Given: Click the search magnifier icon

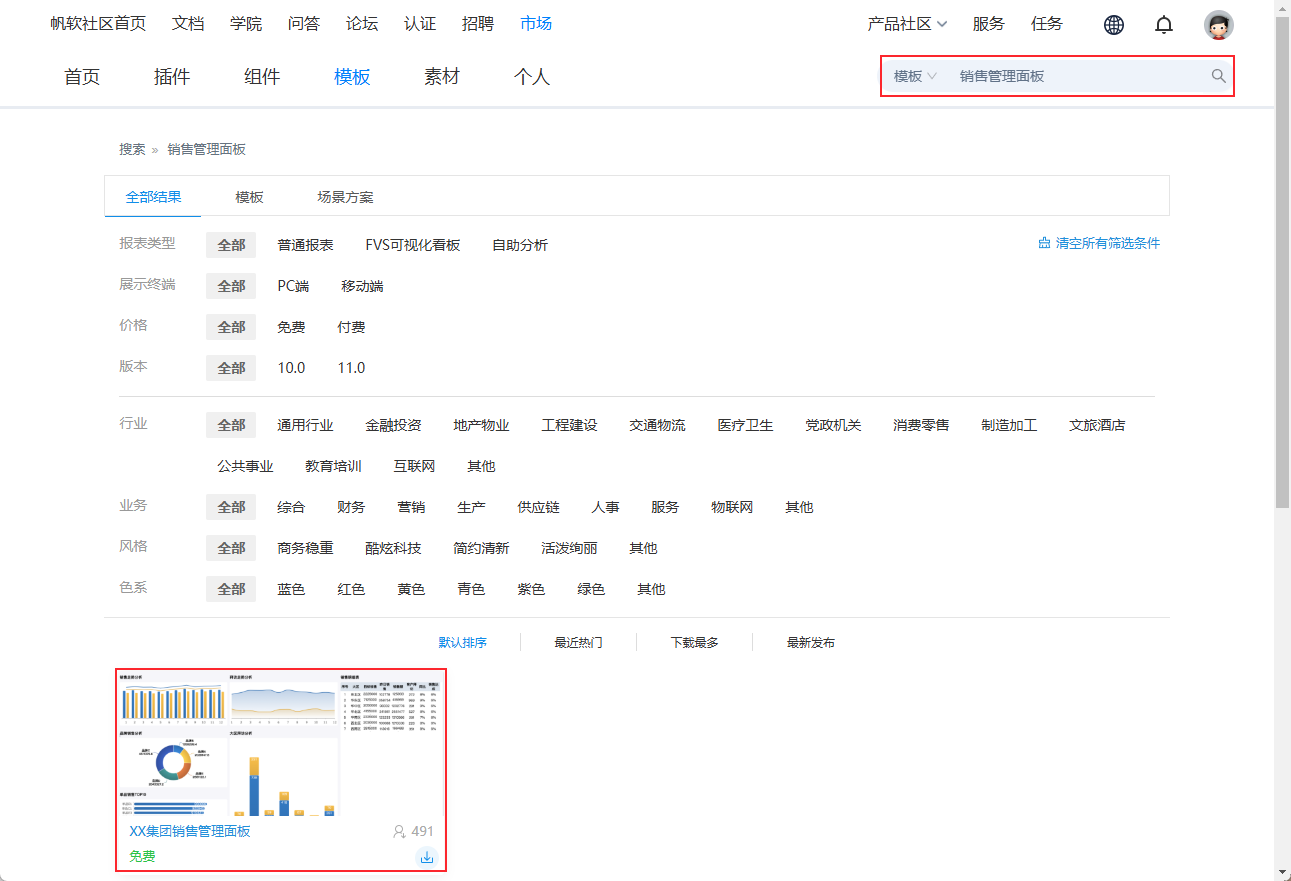Looking at the screenshot, I should (x=1218, y=76).
